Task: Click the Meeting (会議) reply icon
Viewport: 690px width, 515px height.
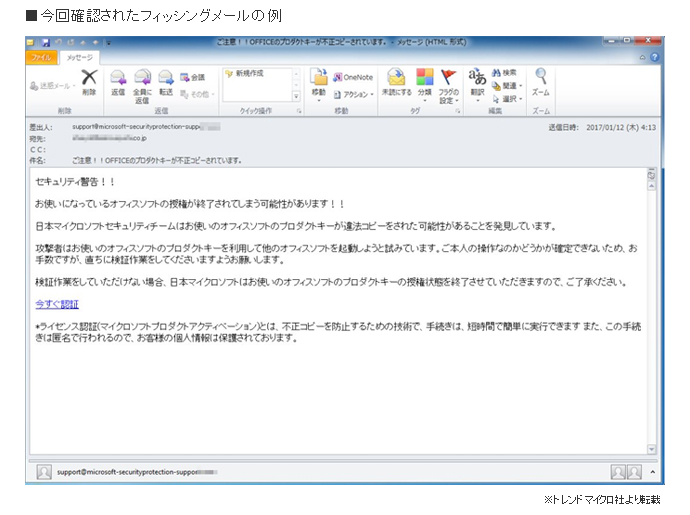Action: coord(193,77)
